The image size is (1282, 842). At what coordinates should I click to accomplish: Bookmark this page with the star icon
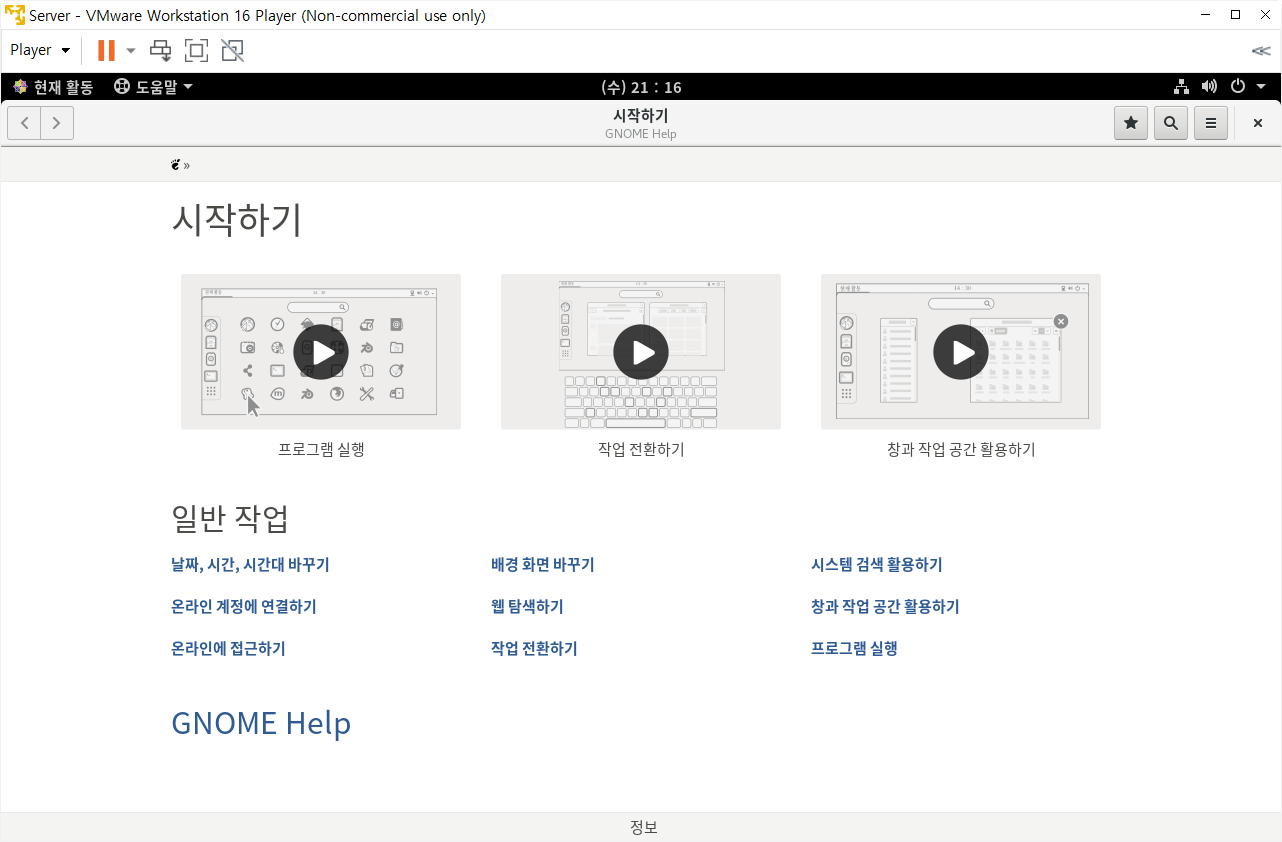point(1131,123)
